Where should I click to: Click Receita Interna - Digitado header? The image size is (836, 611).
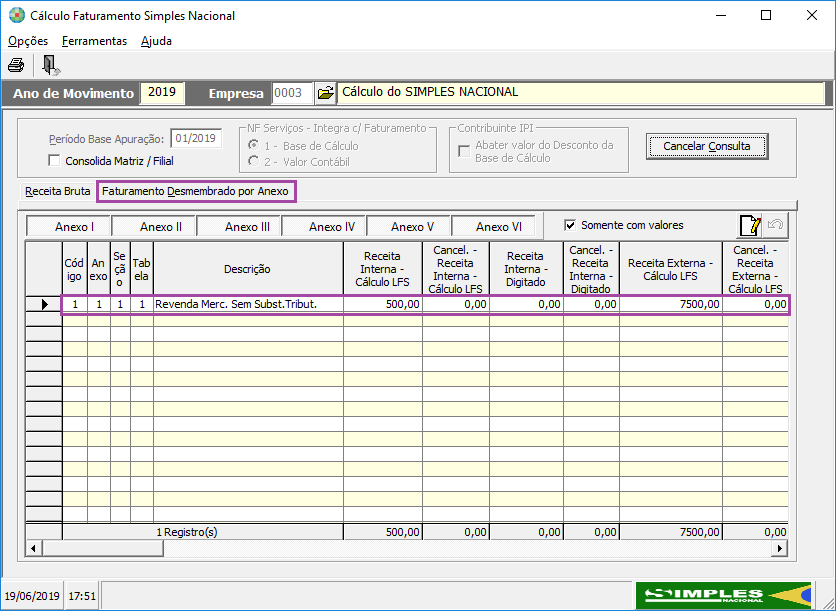tap(526, 269)
